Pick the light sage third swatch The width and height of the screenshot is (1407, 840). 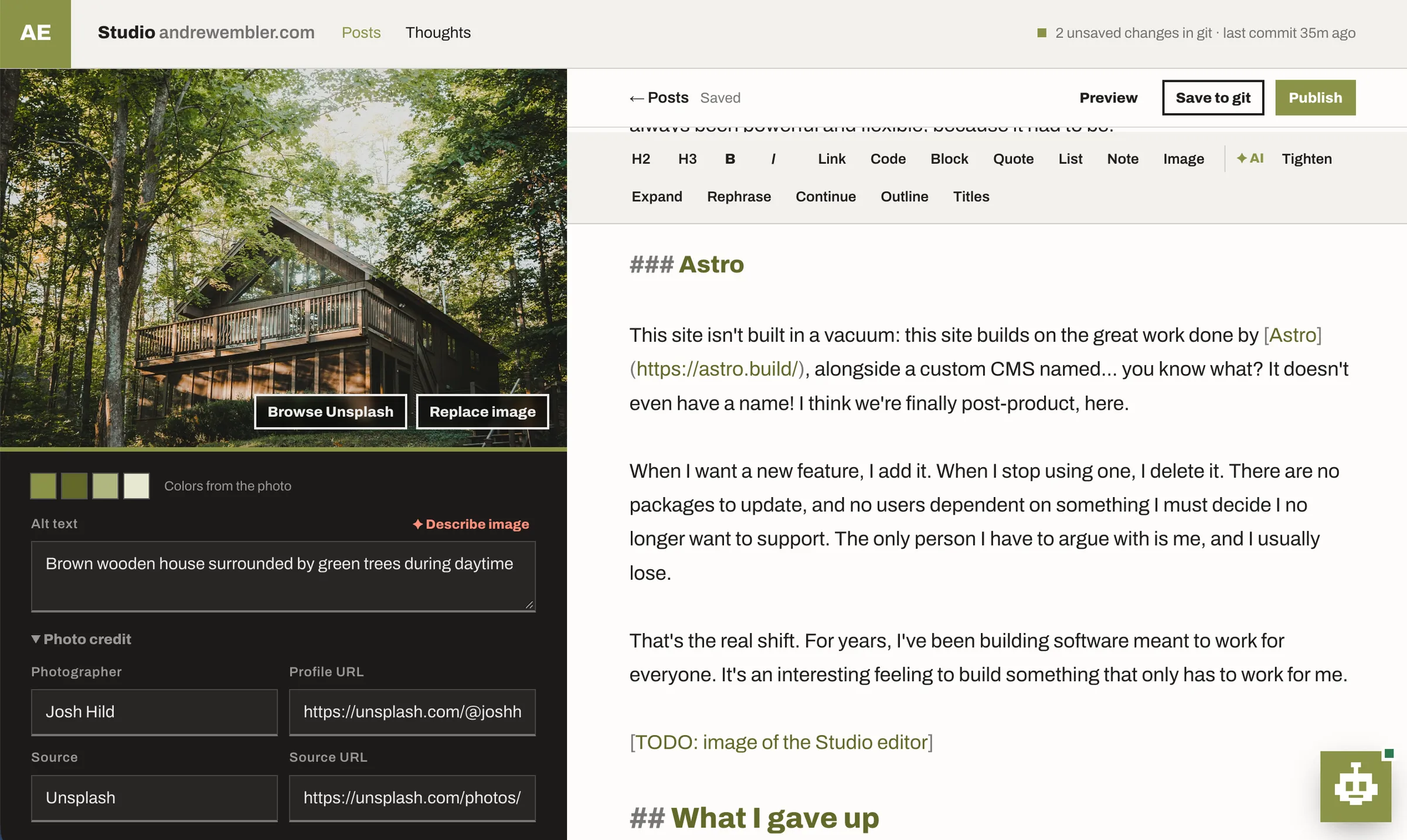[106, 486]
